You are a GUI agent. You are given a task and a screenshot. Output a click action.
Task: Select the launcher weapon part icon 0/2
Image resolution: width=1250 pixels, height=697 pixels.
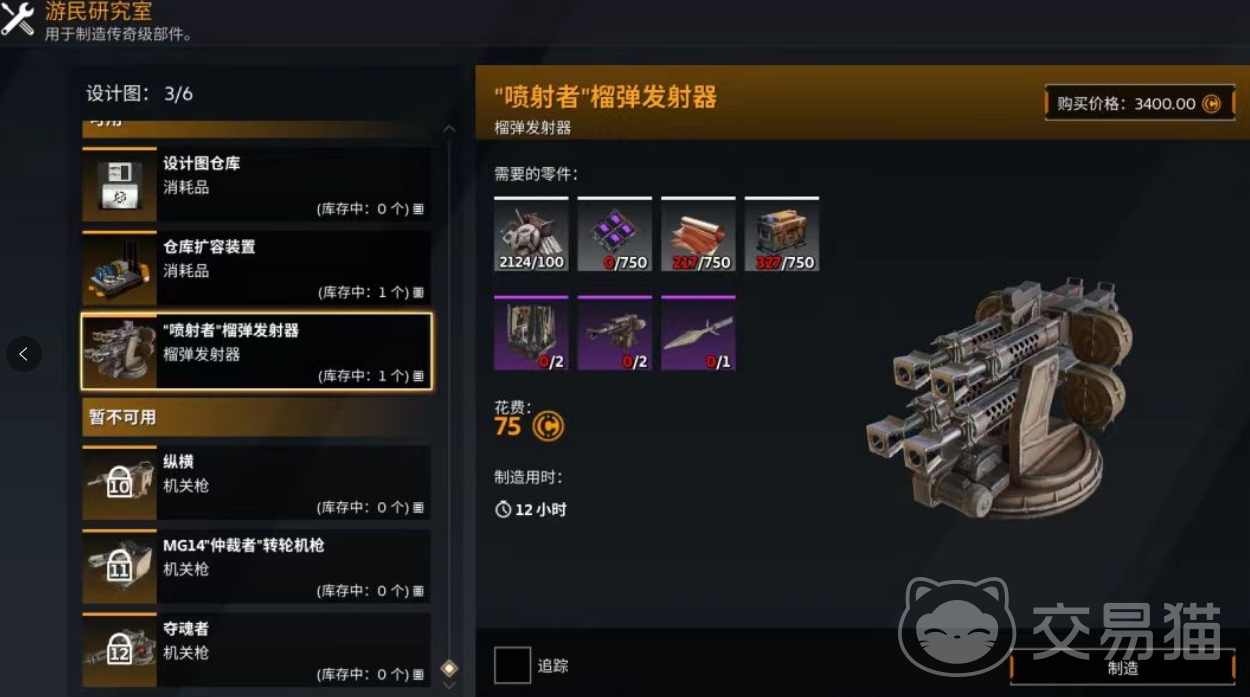point(614,333)
